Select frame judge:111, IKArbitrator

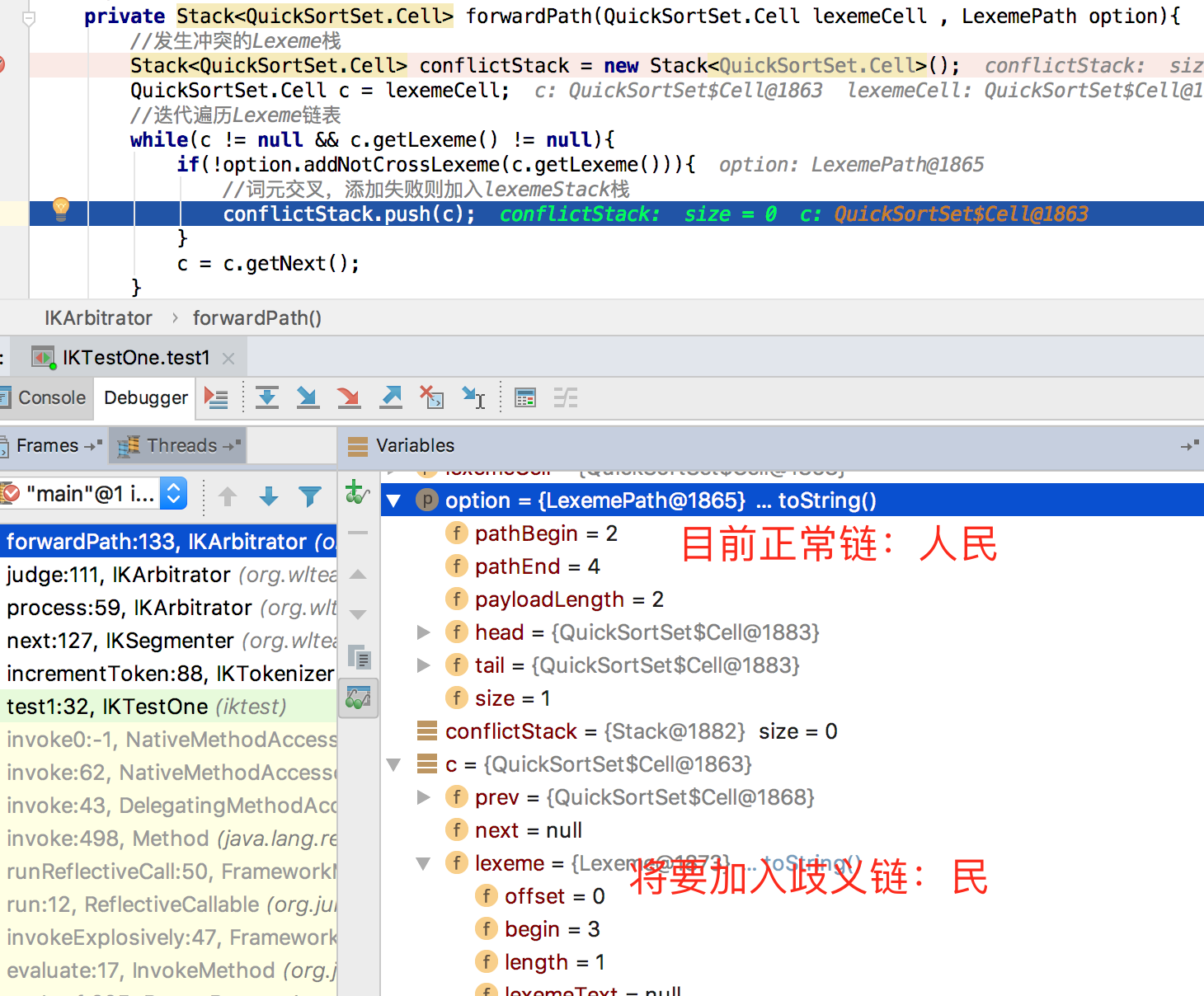[x=168, y=575]
